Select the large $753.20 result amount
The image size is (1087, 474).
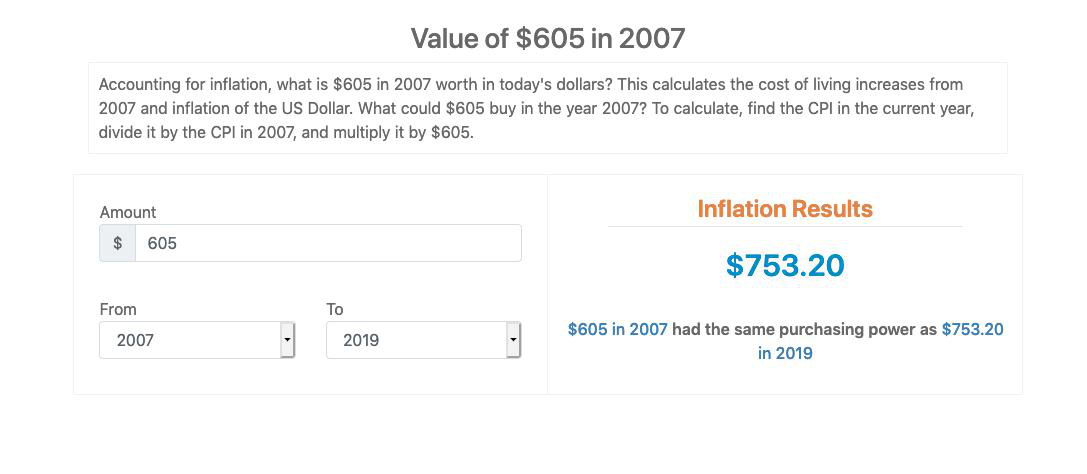(785, 265)
